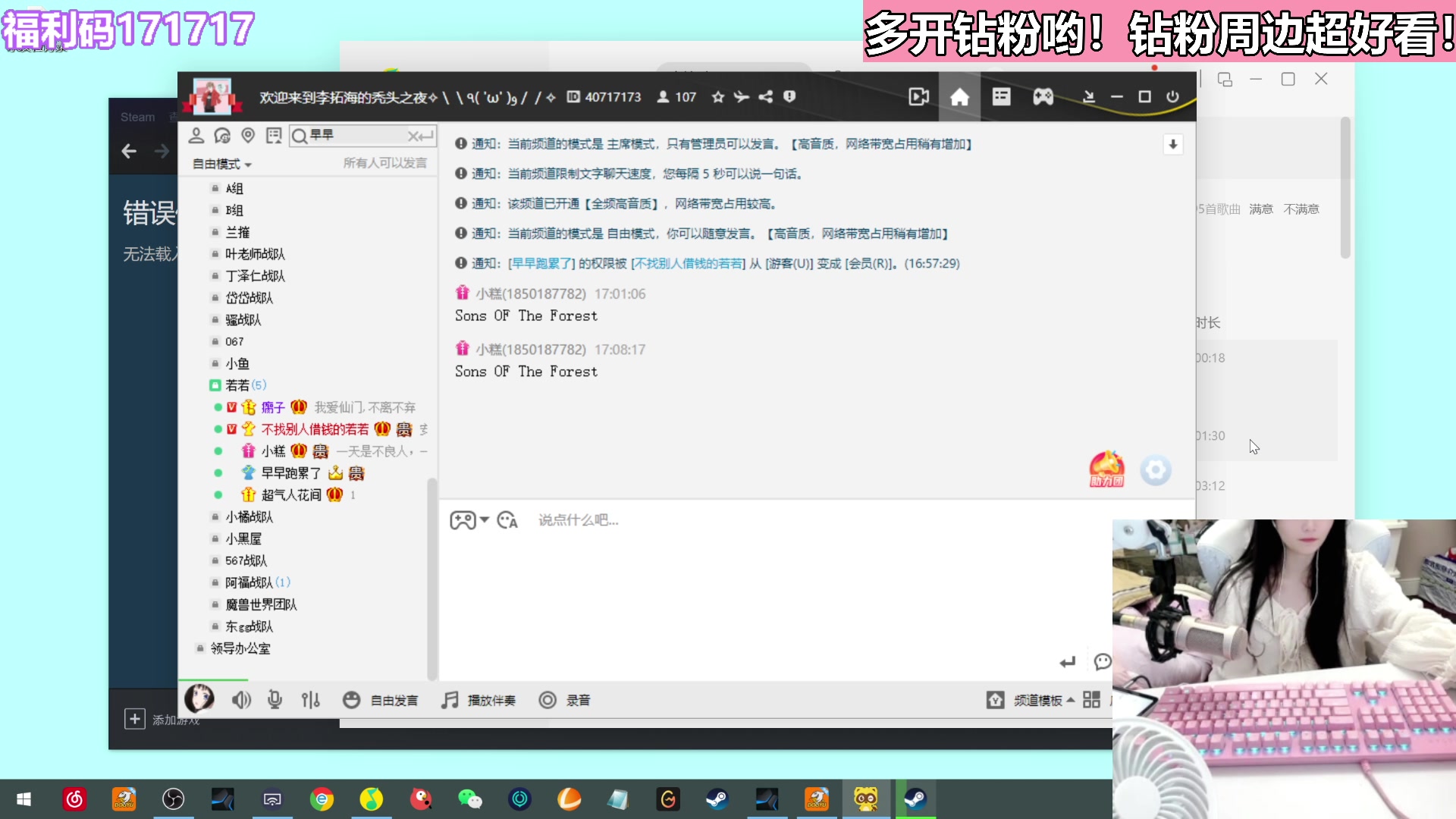Toggle the microphone icon
This screenshot has width=1456, height=819.
coord(275,700)
